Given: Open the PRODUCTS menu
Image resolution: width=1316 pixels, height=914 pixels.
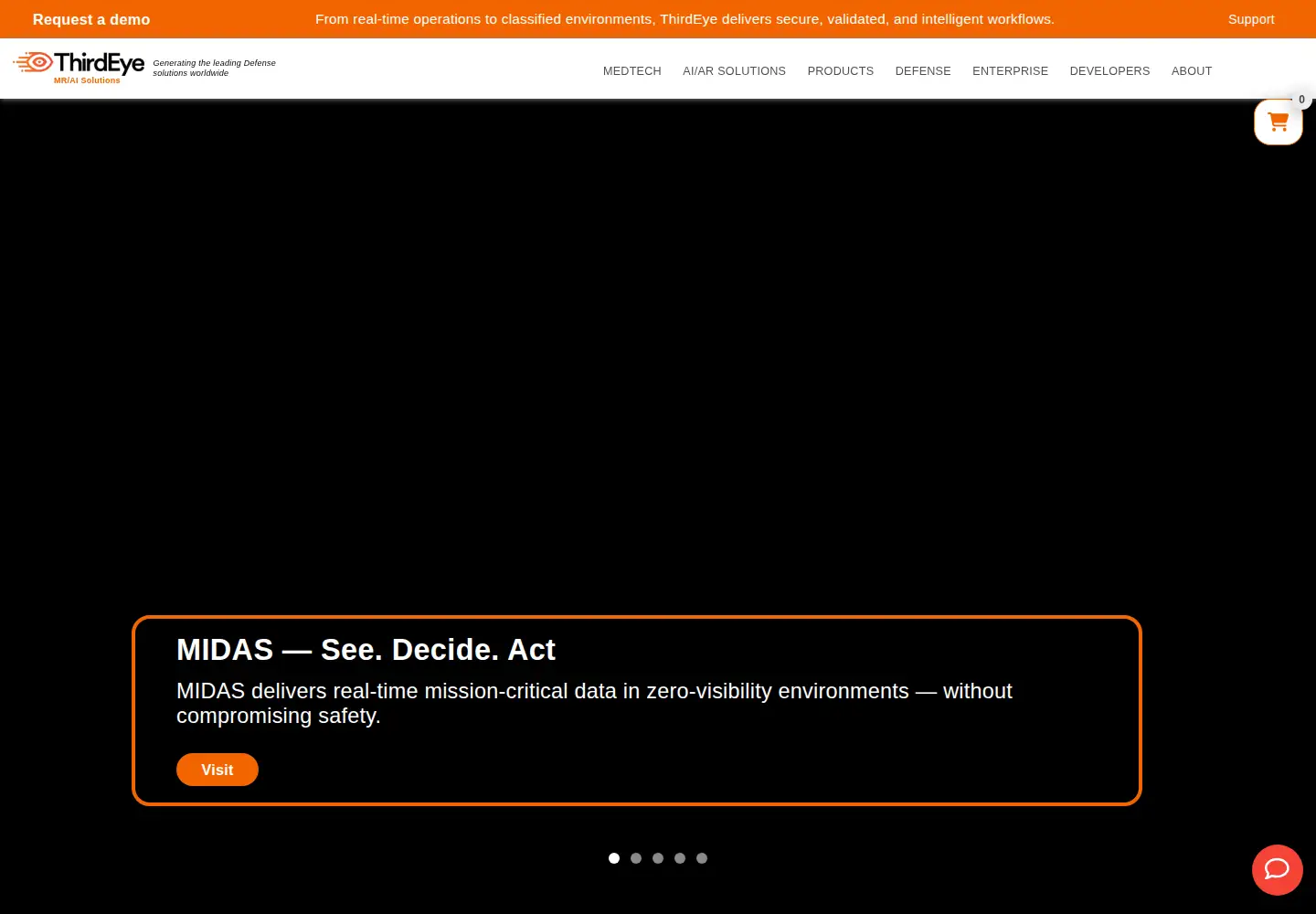Looking at the screenshot, I should pos(841,71).
